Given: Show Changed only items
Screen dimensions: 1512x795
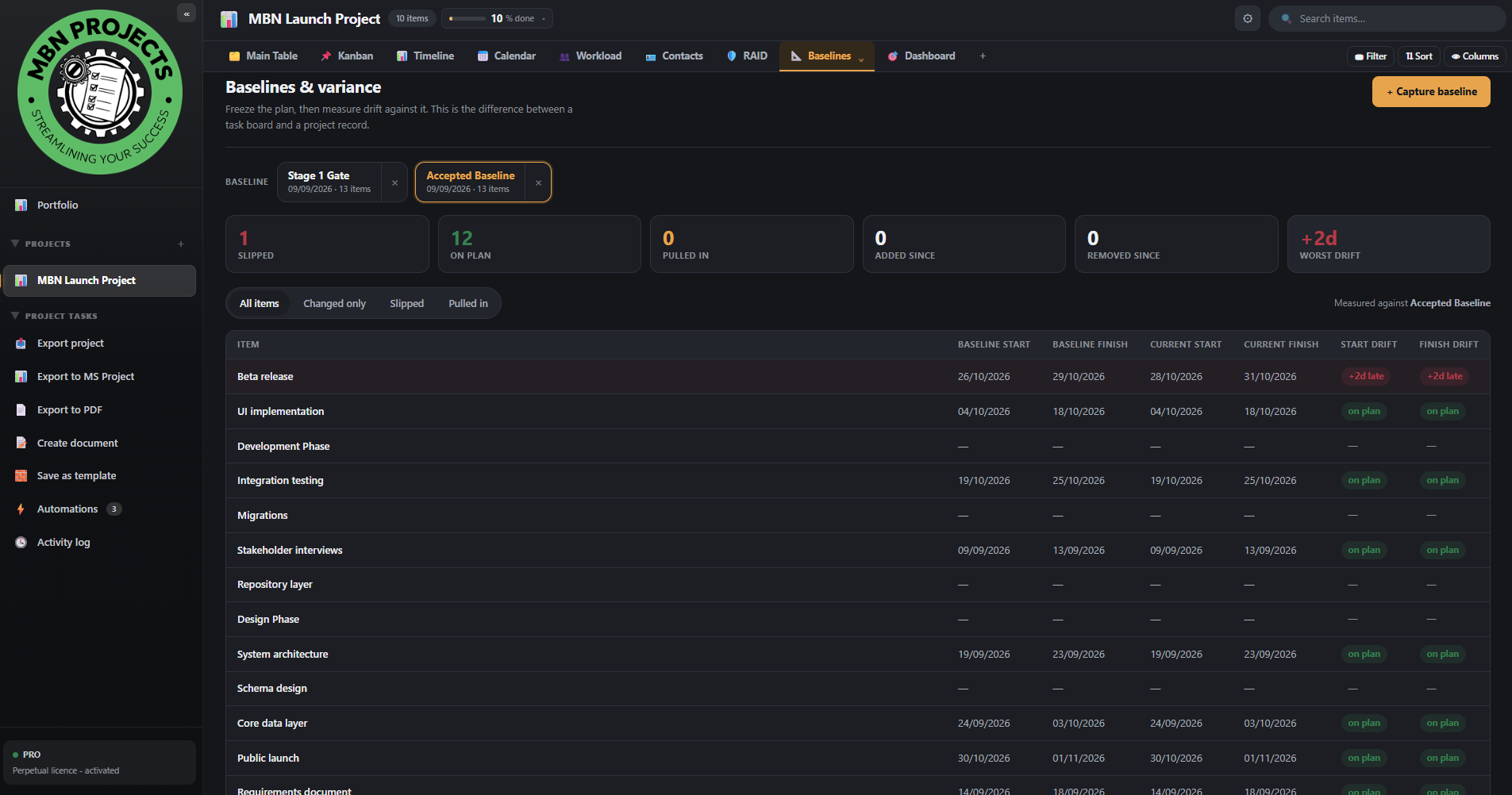Looking at the screenshot, I should point(334,304).
